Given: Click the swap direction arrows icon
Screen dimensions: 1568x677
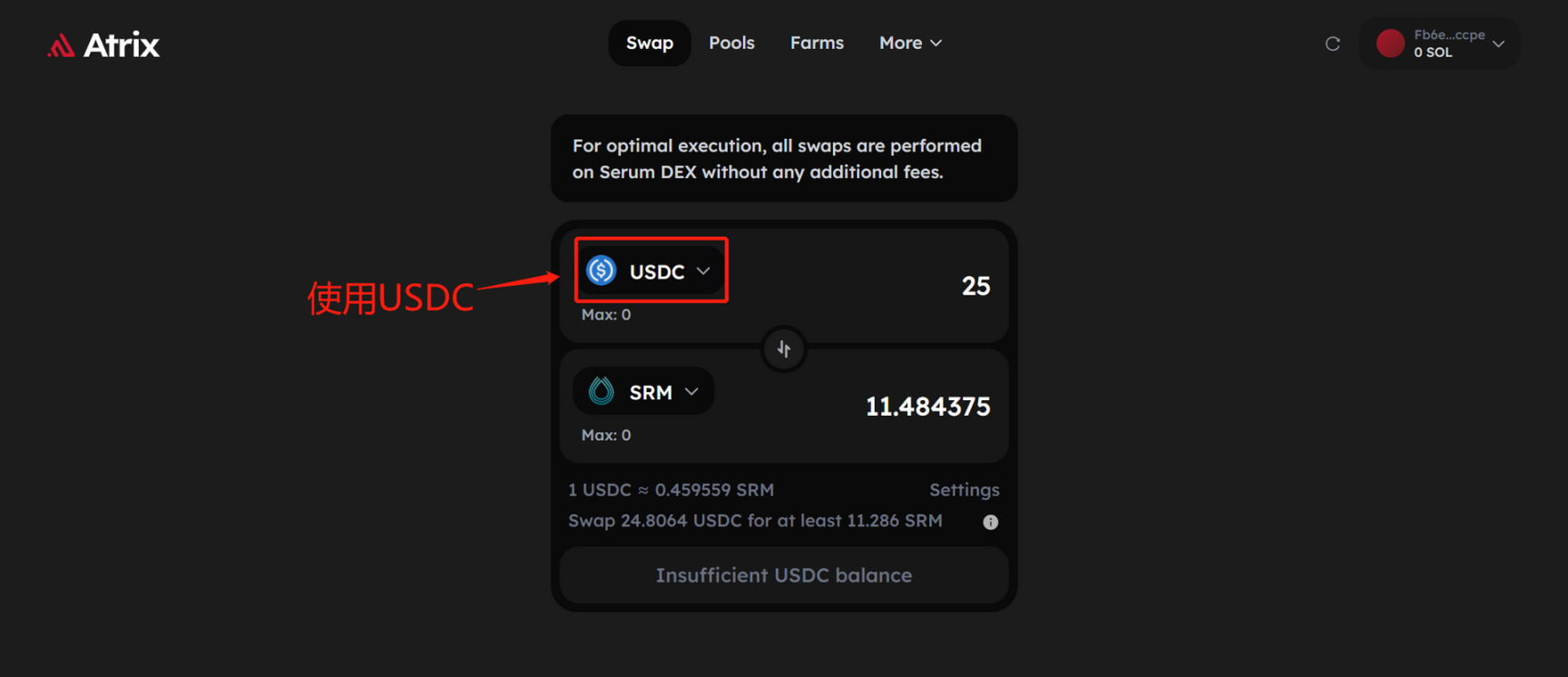Looking at the screenshot, I should (x=784, y=349).
